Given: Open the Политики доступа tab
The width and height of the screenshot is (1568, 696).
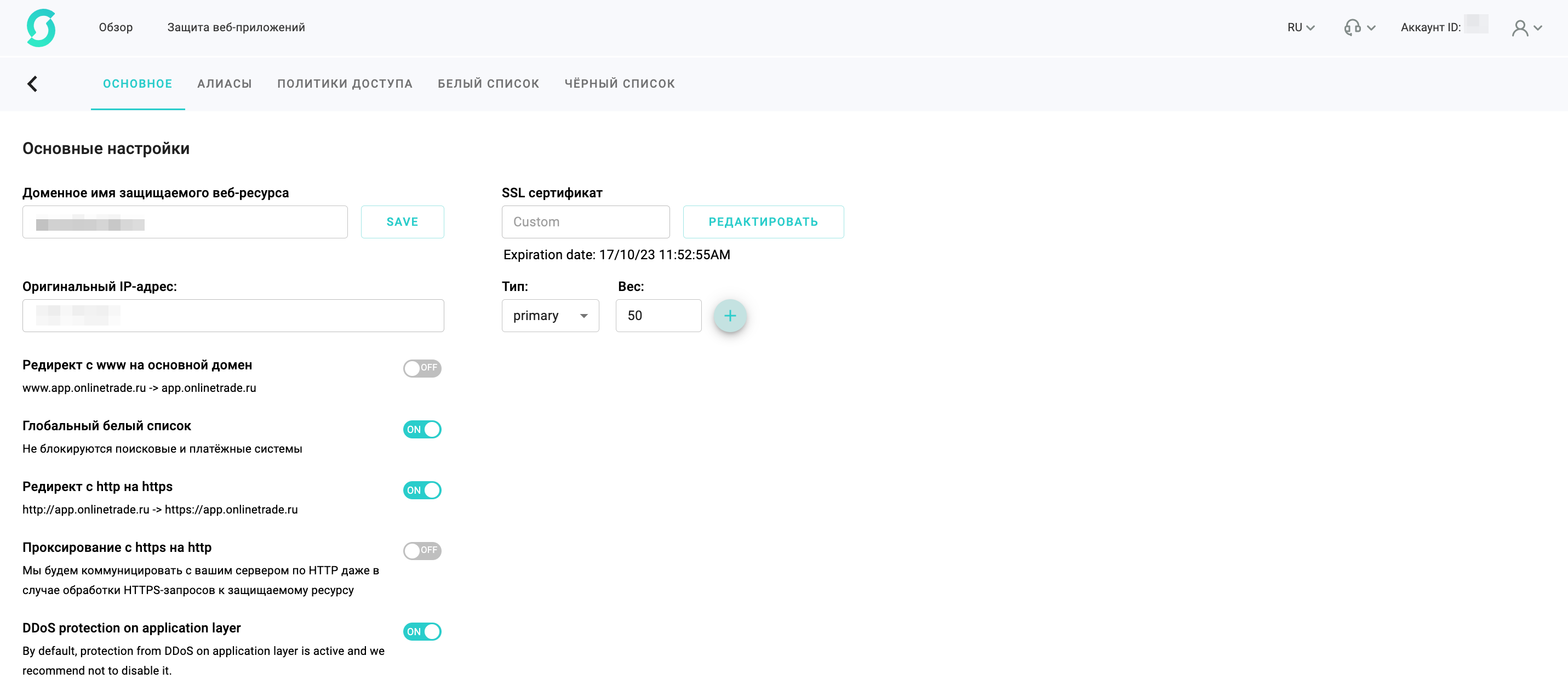Looking at the screenshot, I should (345, 83).
